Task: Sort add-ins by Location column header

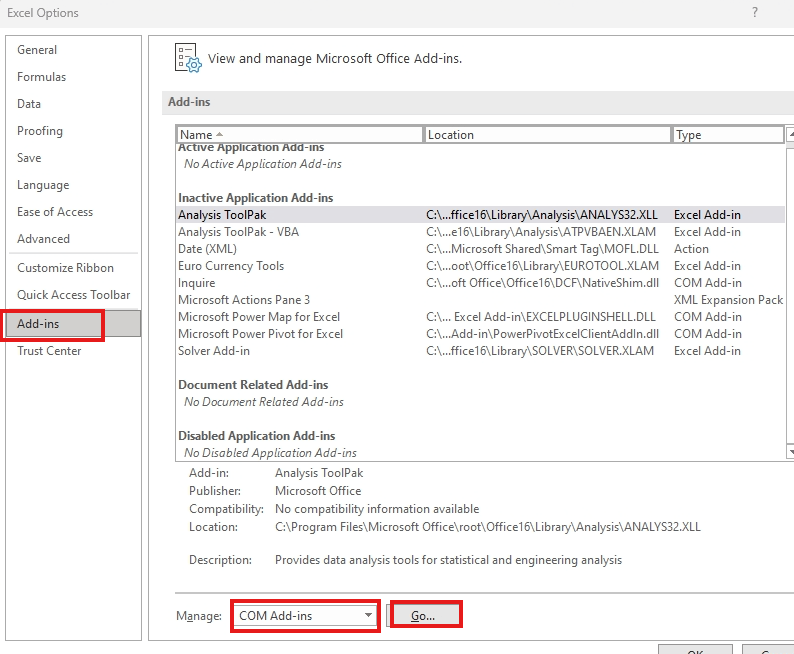Action: tap(547, 135)
